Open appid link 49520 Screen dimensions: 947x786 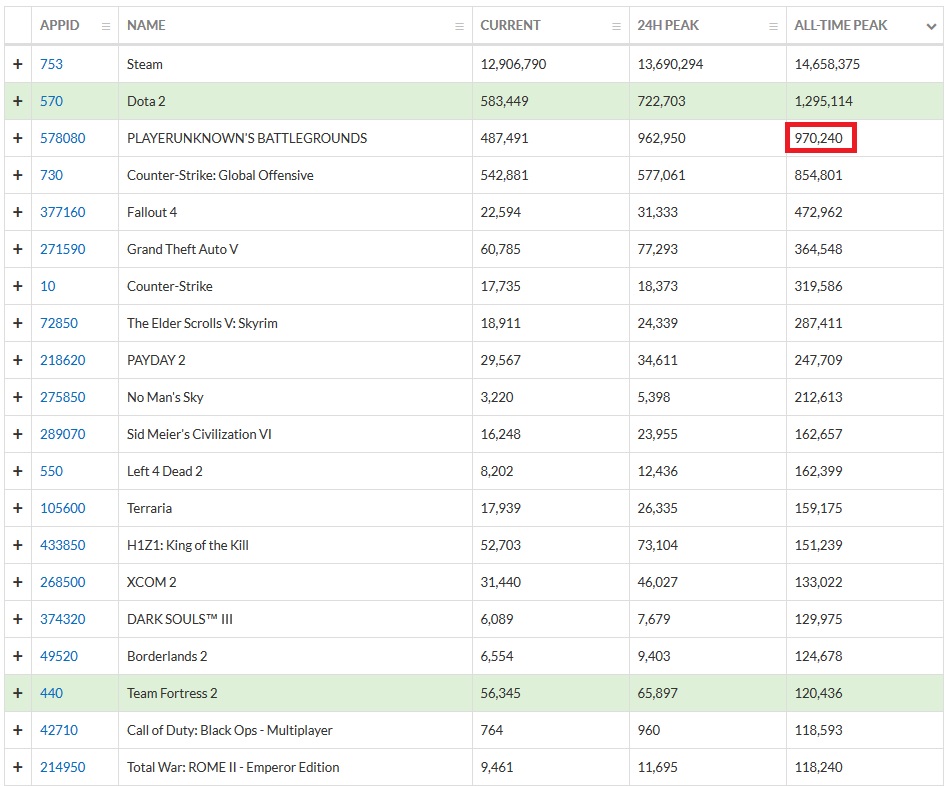(59, 656)
